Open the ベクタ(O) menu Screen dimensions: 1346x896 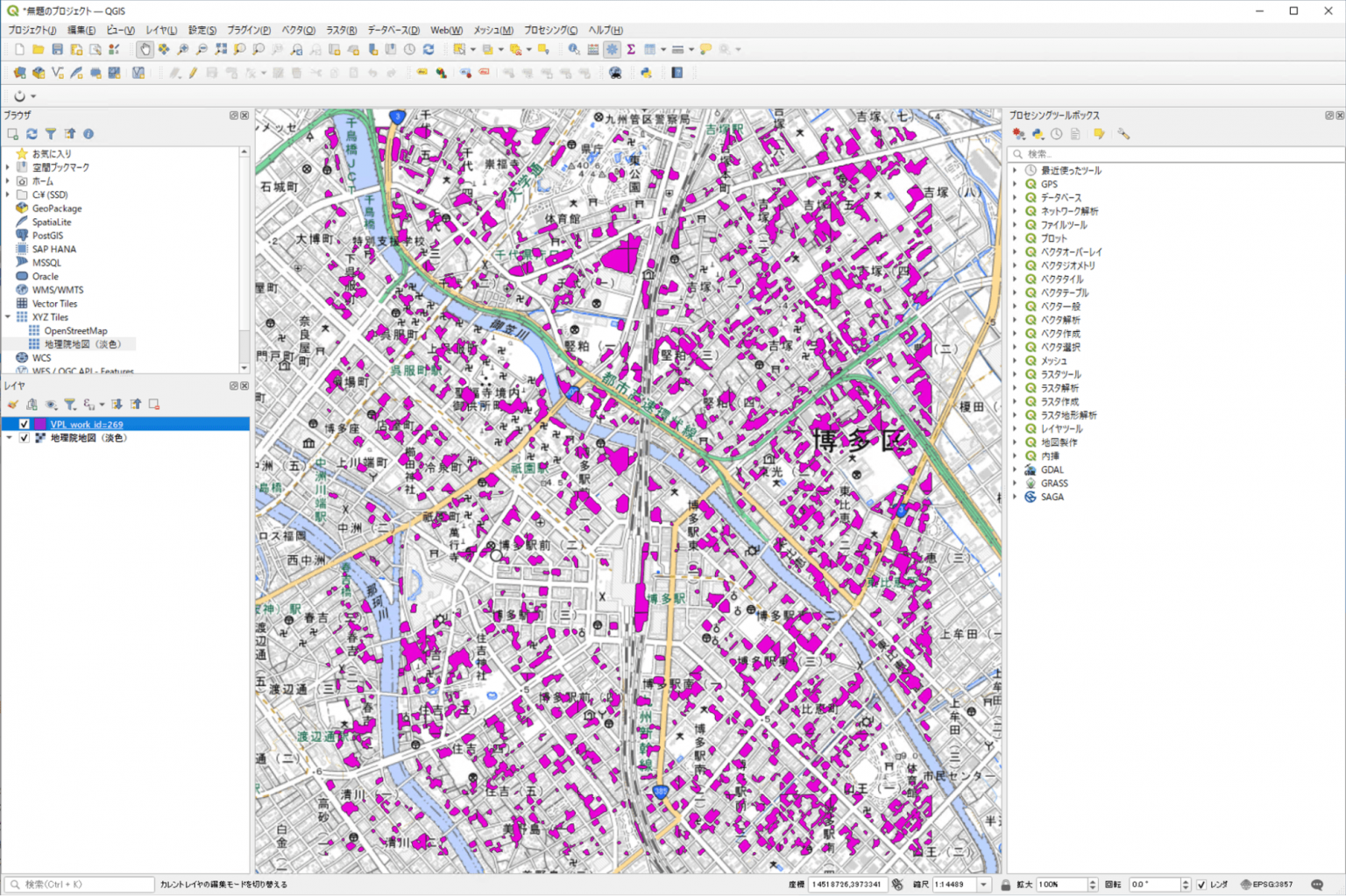[x=298, y=30]
